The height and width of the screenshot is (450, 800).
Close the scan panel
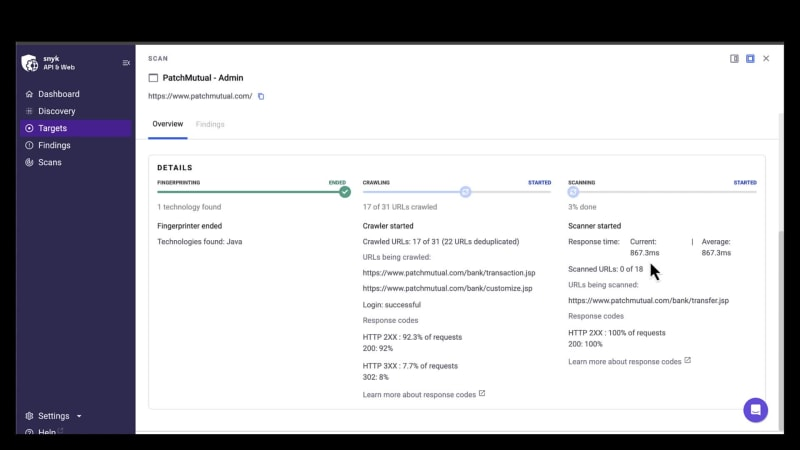pyautogui.click(x=766, y=59)
